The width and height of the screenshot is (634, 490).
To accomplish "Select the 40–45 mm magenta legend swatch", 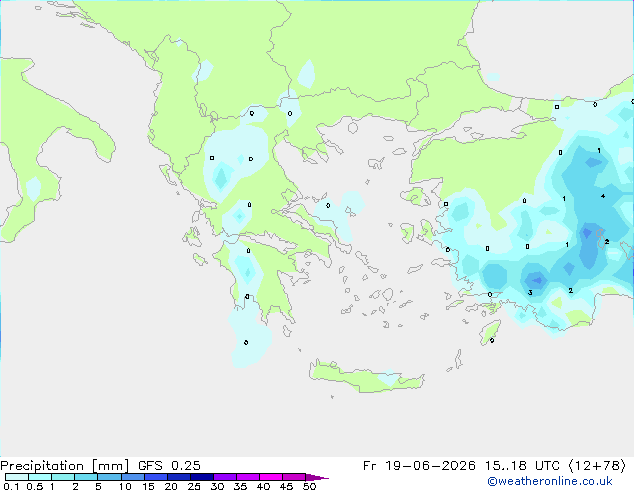I will [271, 477].
